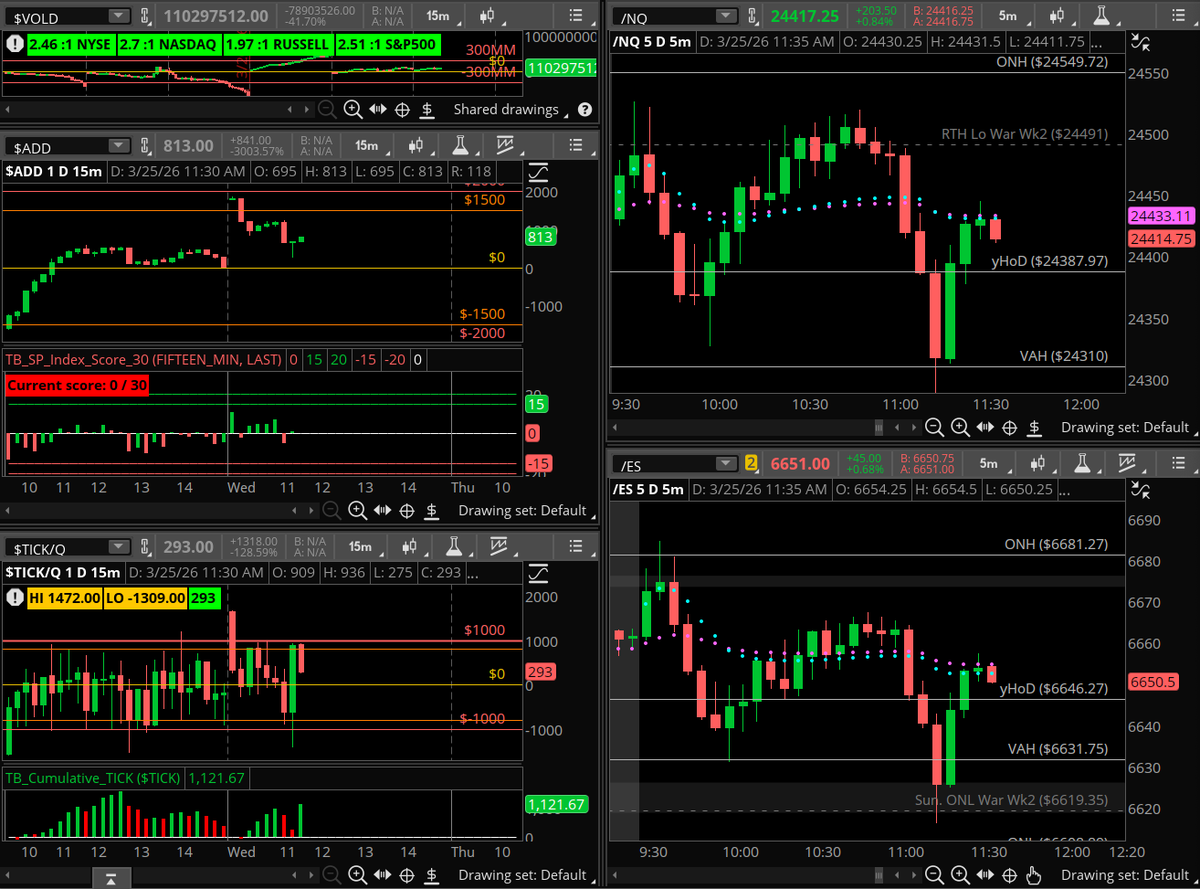Toggle the price level dollar icon under $VOLD chart
The image size is (1200, 889).
point(428,110)
